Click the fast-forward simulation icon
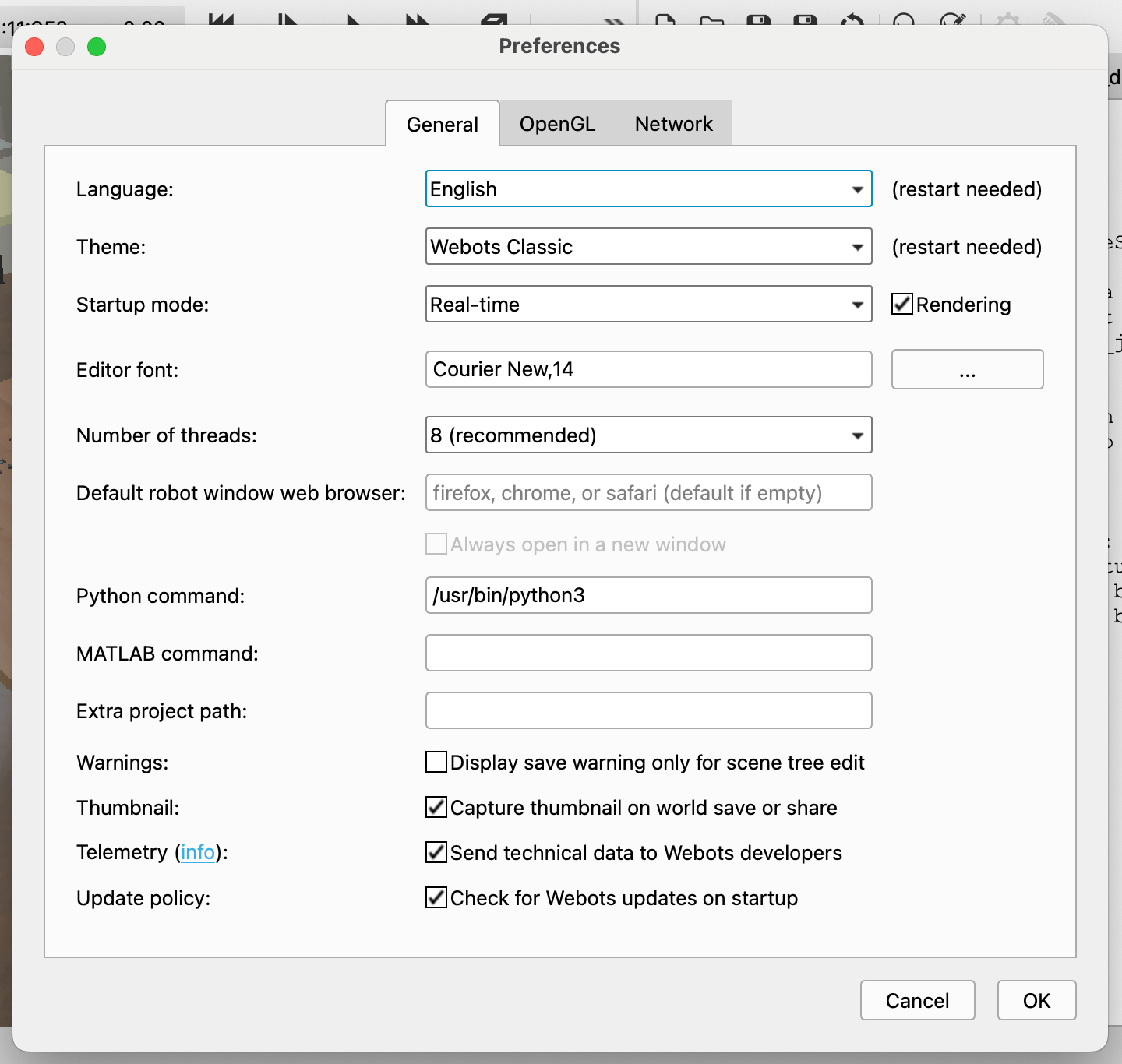Screen dimensions: 1122x1064 tap(418, 19)
